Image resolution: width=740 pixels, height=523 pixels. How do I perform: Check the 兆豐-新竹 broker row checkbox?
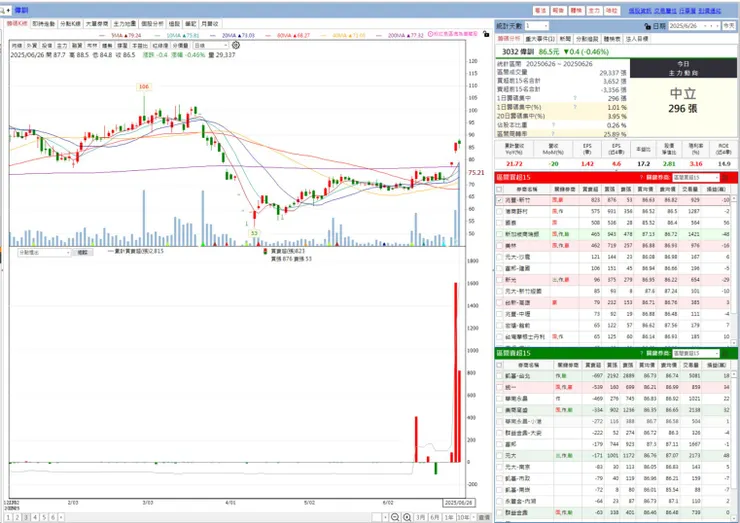[x=499, y=200]
